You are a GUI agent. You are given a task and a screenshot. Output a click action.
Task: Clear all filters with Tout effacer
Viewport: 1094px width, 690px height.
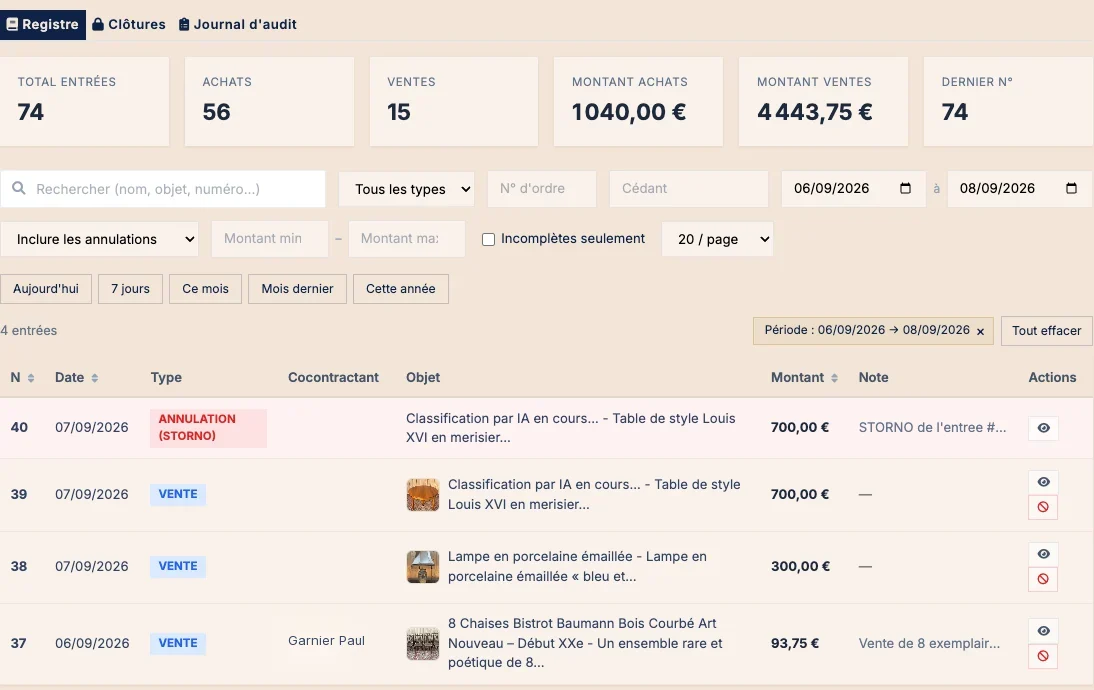(x=1047, y=331)
